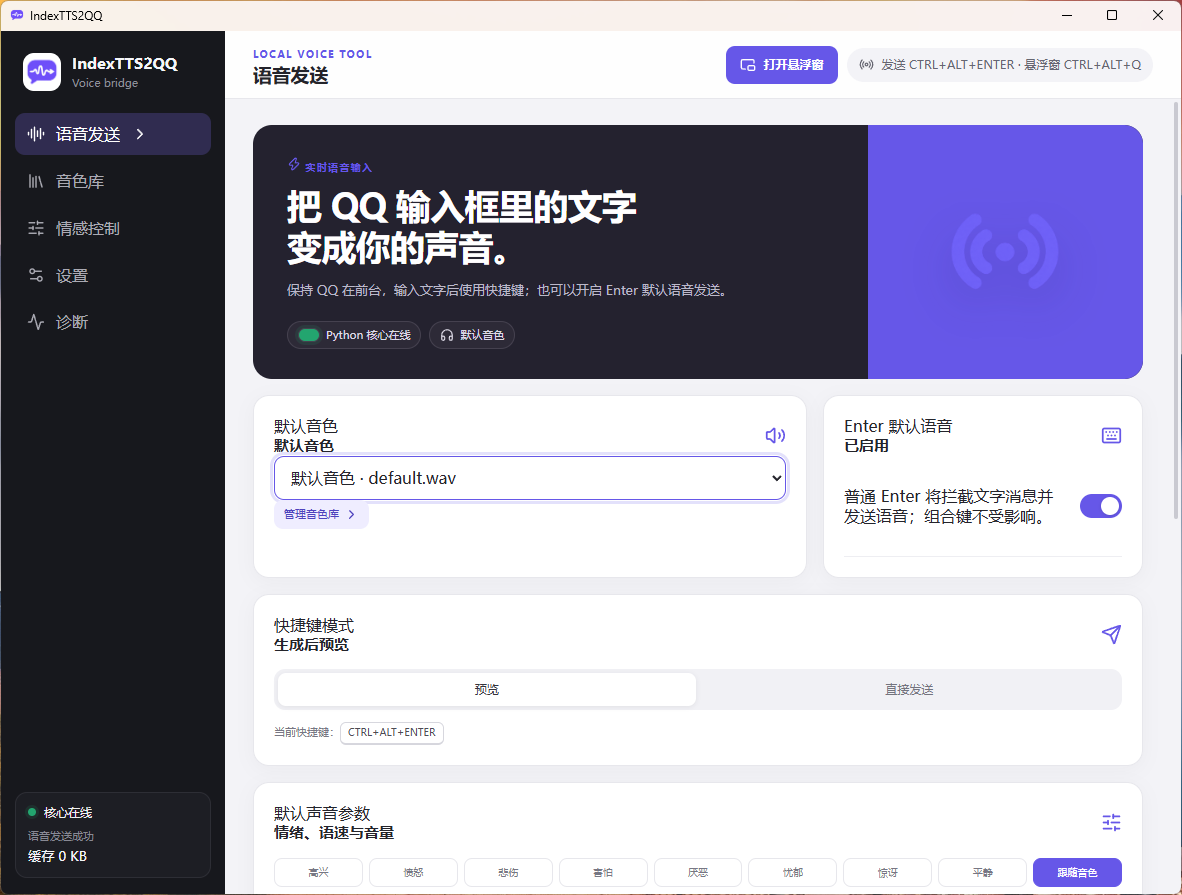Click the 核心在线 status in the sidebar

click(60, 813)
